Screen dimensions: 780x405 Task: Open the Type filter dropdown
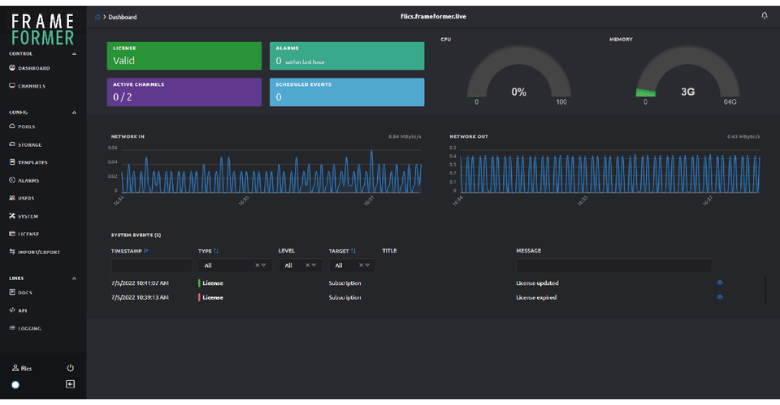(x=233, y=265)
